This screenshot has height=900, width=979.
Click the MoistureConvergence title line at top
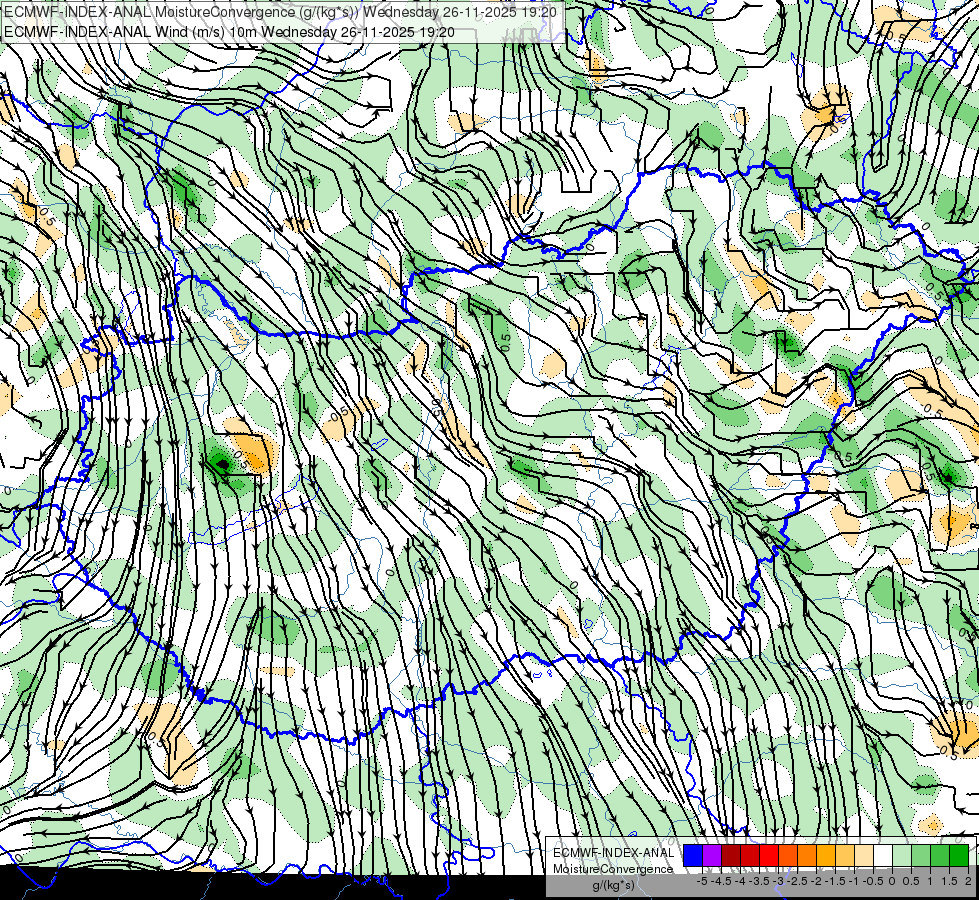coord(280,12)
